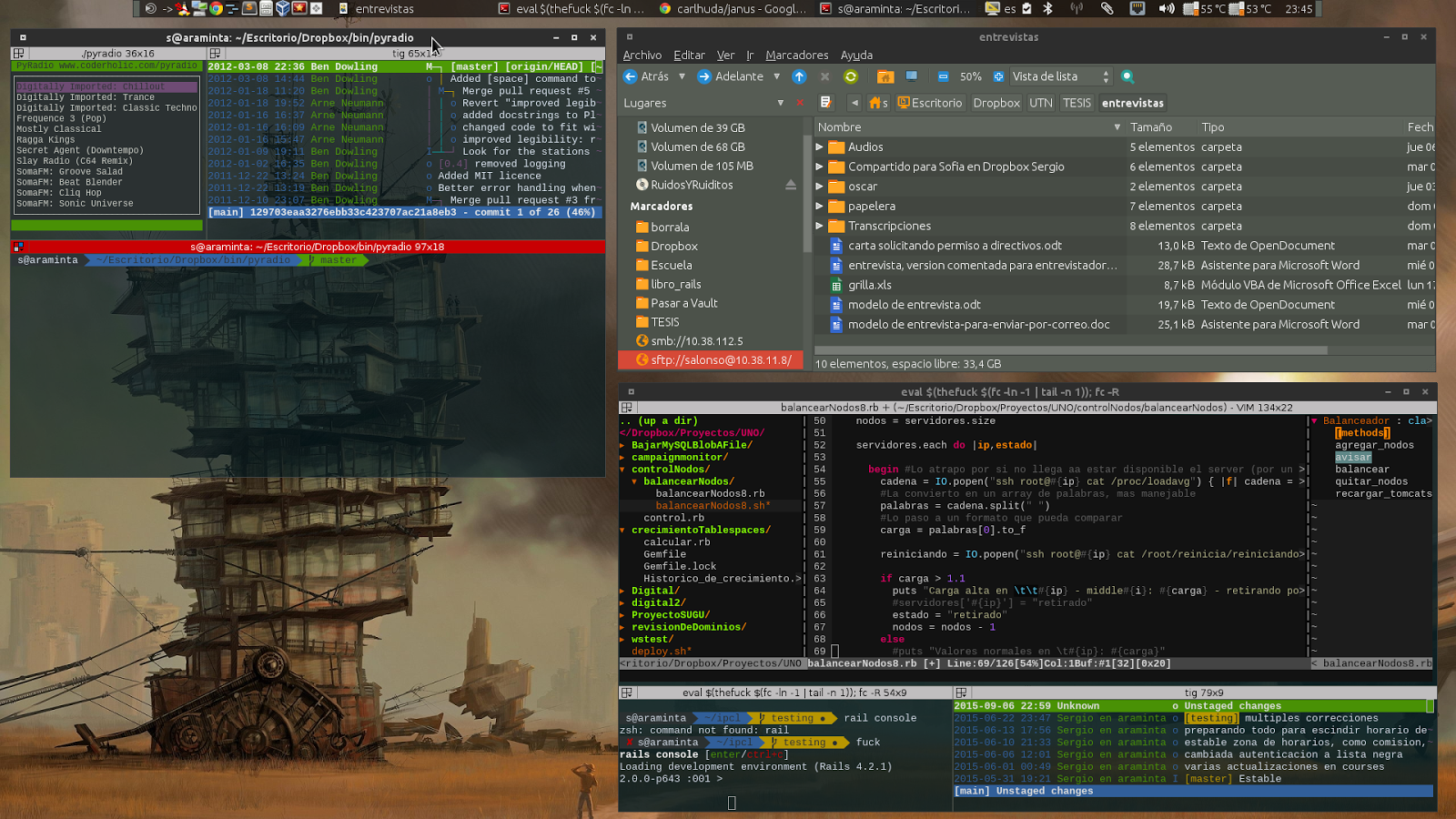The width and height of the screenshot is (1456, 819).
Task: Open the borrala bookmark
Action: tap(670, 227)
